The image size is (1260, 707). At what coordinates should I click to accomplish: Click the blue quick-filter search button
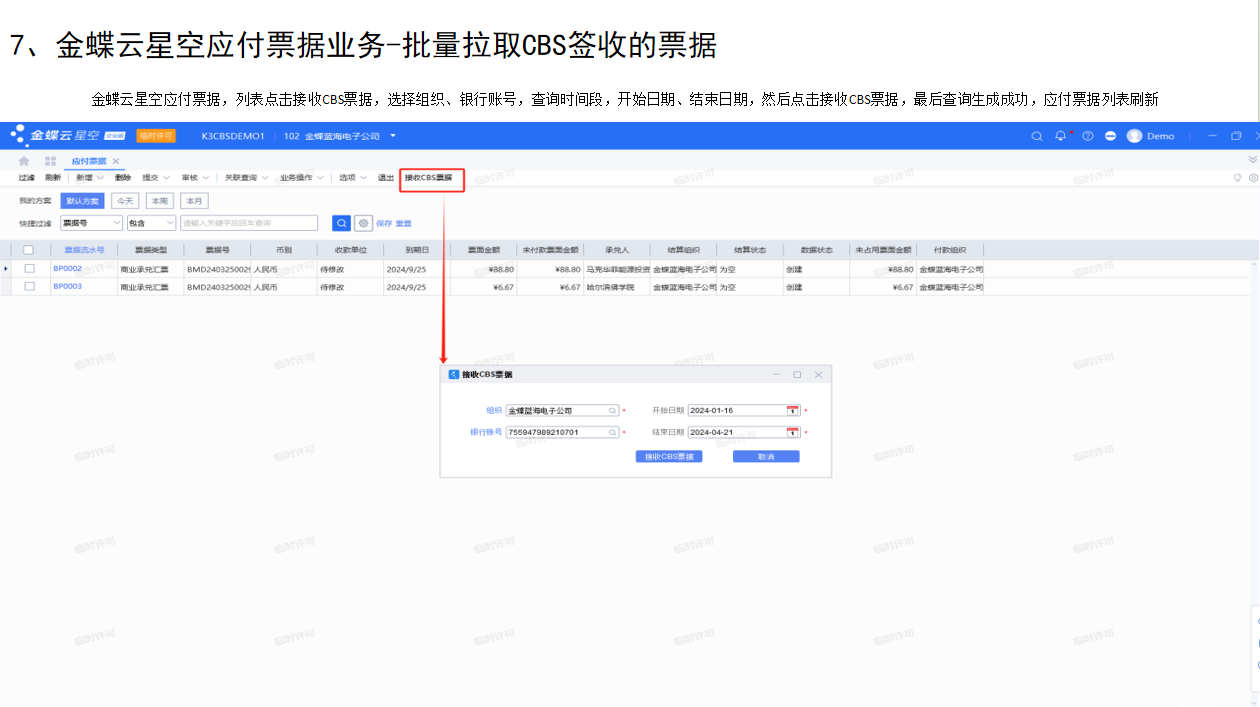[x=341, y=223]
